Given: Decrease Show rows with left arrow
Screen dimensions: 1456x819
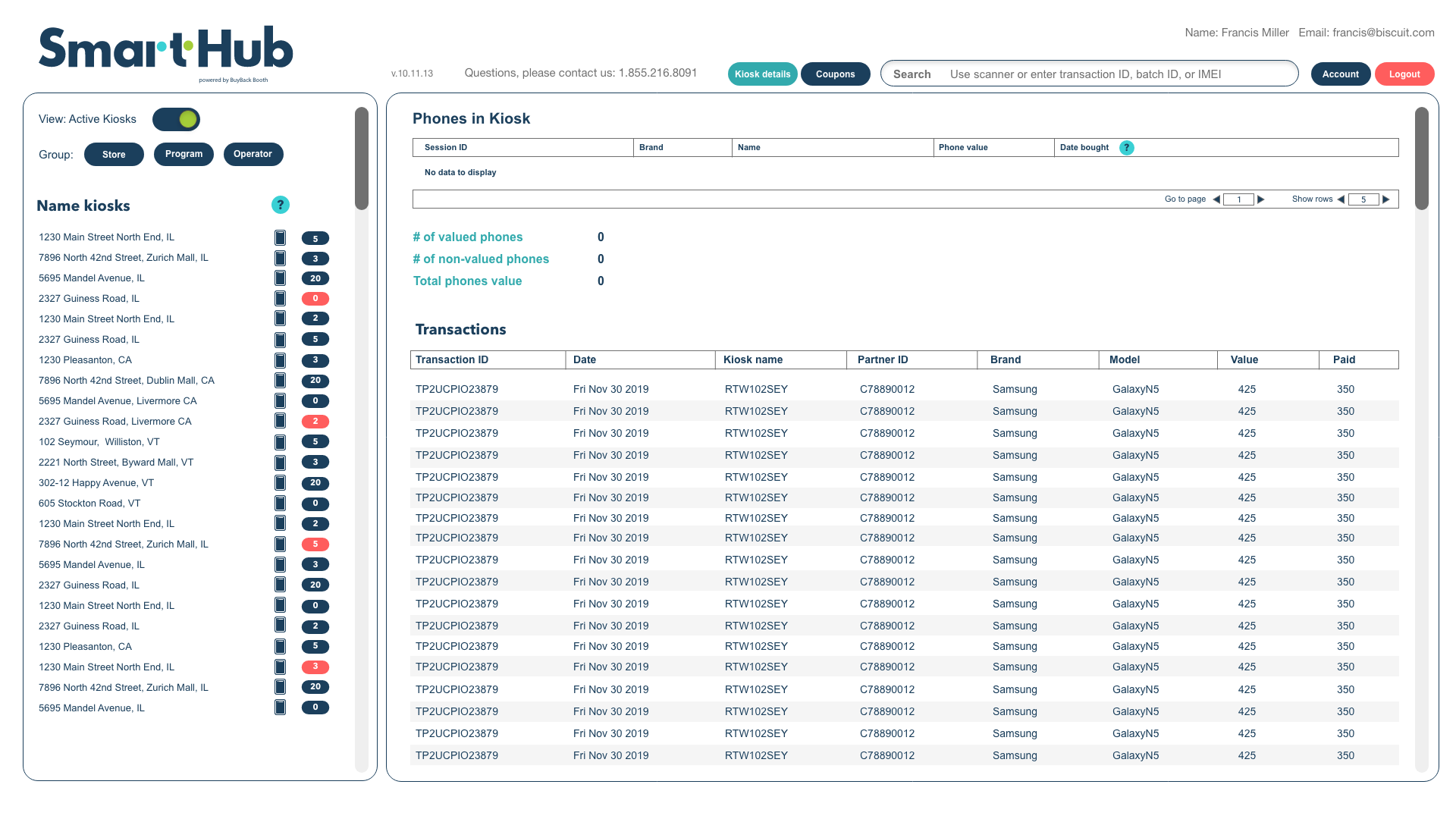Looking at the screenshot, I should (x=1341, y=199).
